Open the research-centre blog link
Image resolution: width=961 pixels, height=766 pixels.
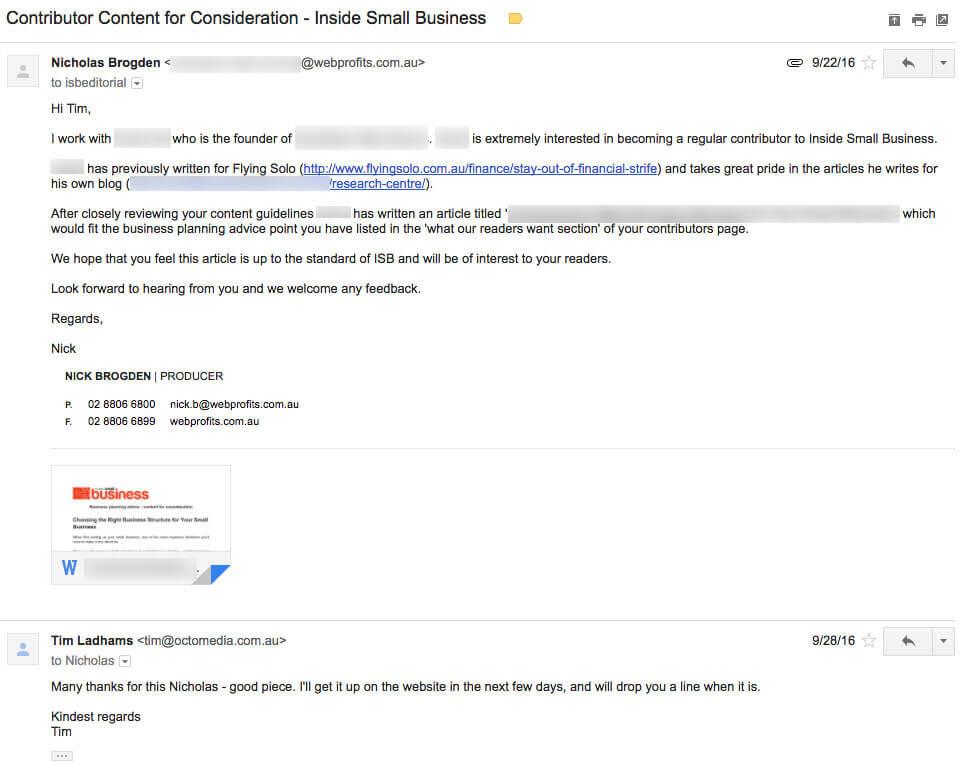[378, 184]
